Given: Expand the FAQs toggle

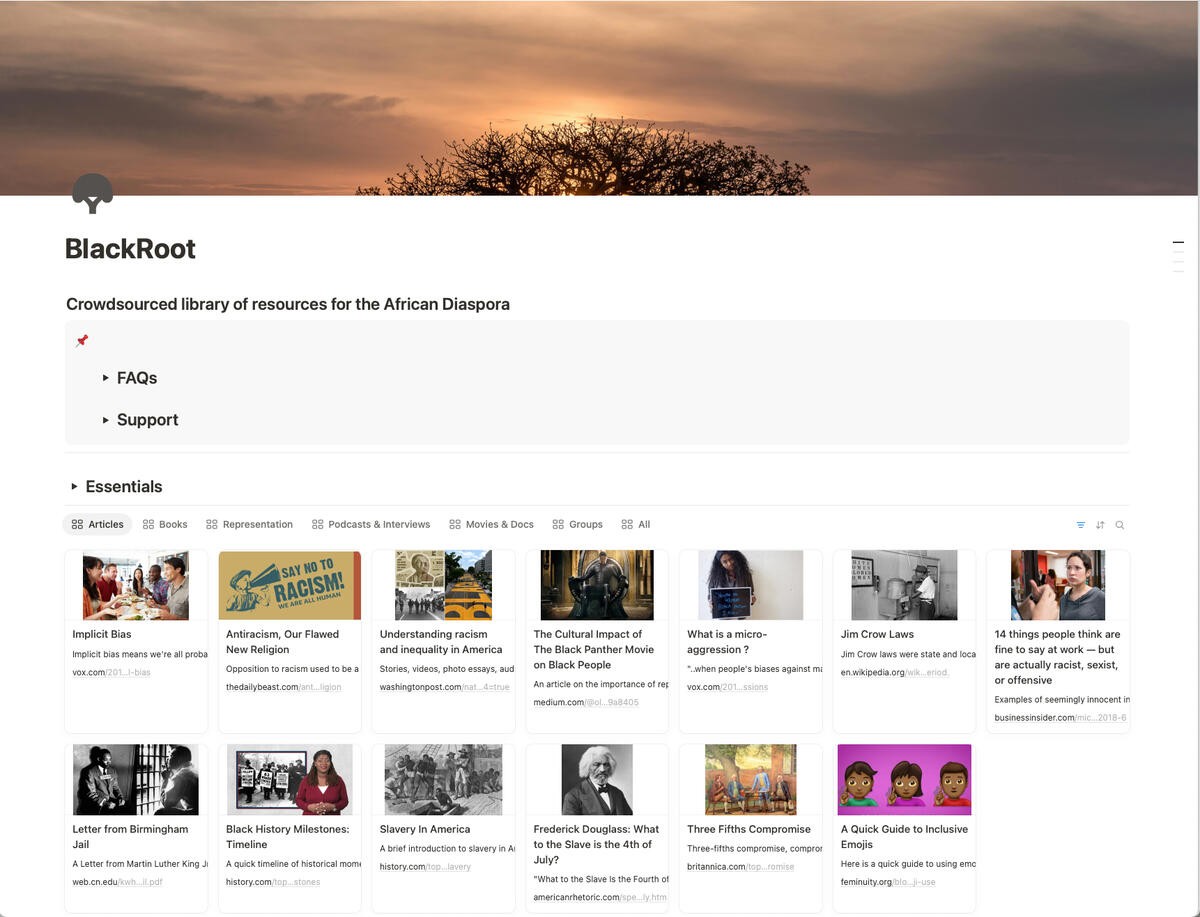Looking at the screenshot, I should [x=105, y=378].
